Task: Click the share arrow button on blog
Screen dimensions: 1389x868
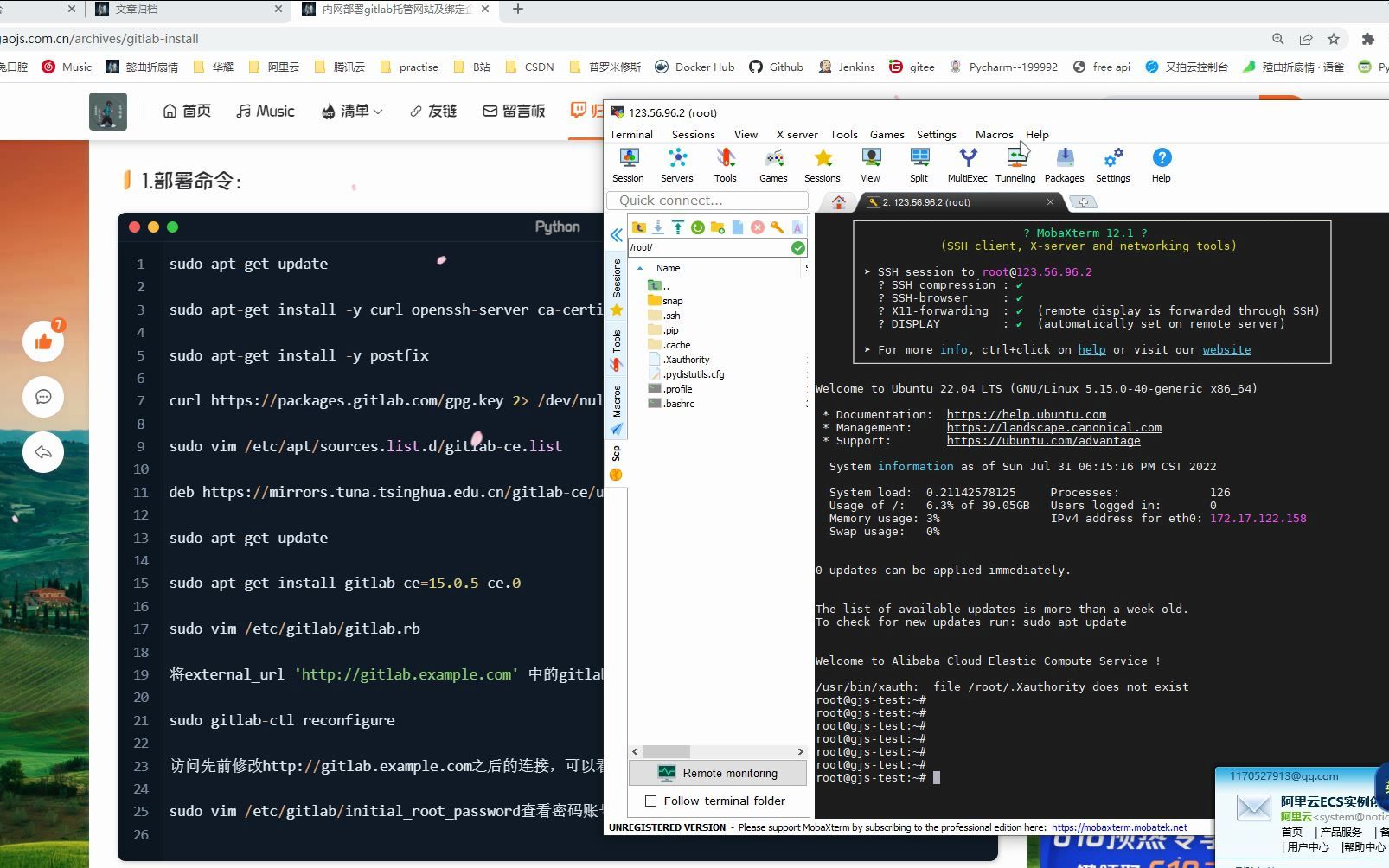Action: pyautogui.click(x=43, y=451)
